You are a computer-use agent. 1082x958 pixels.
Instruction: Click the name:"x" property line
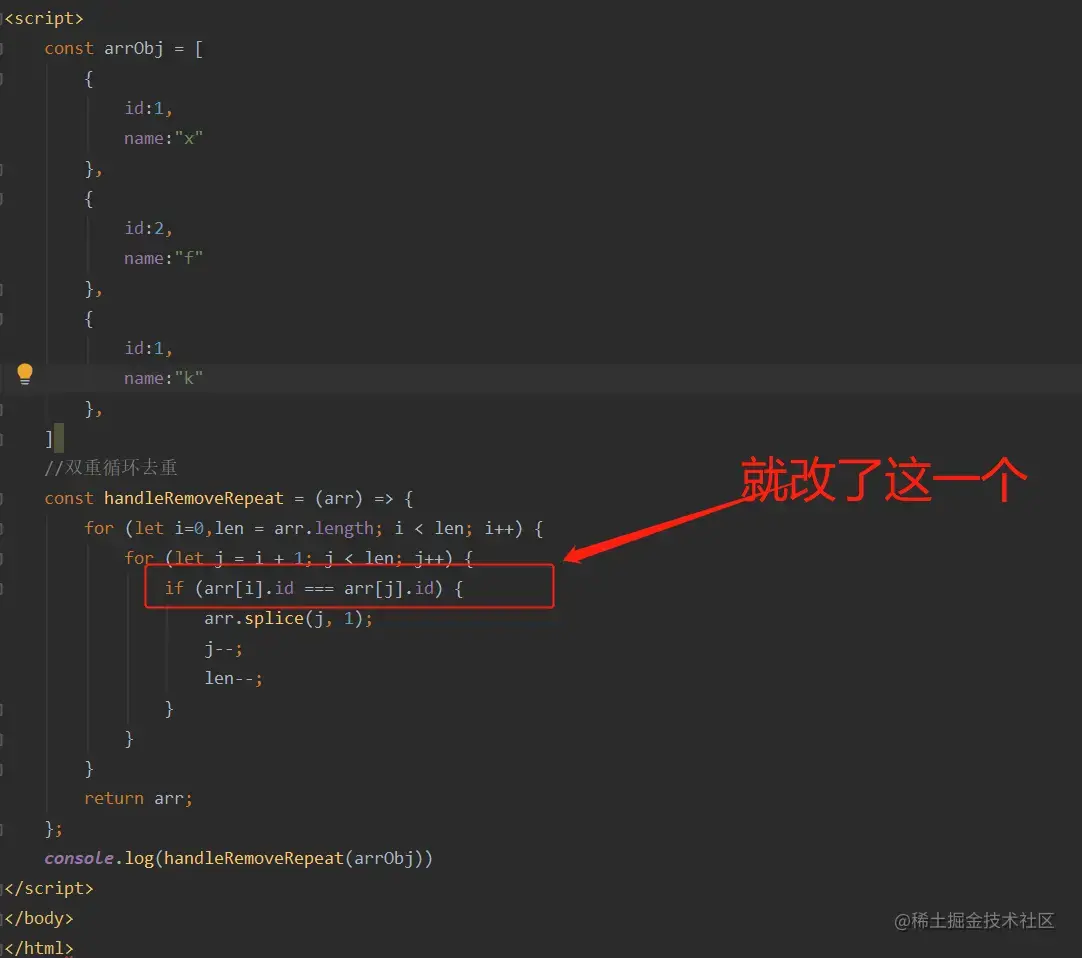point(164,139)
